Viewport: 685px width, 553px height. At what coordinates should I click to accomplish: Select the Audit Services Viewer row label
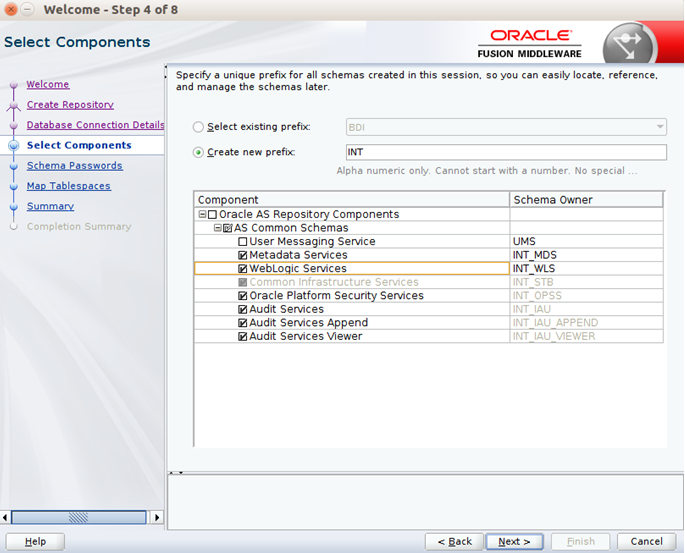point(305,336)
